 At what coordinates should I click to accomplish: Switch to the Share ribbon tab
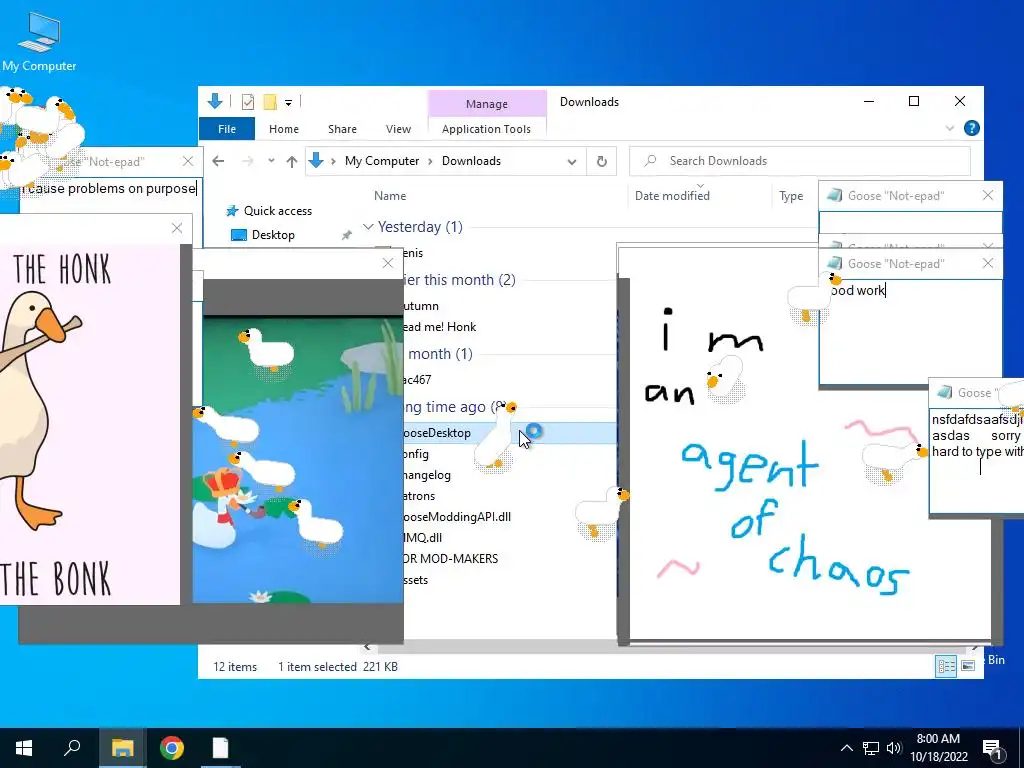(x=342, y=129)
